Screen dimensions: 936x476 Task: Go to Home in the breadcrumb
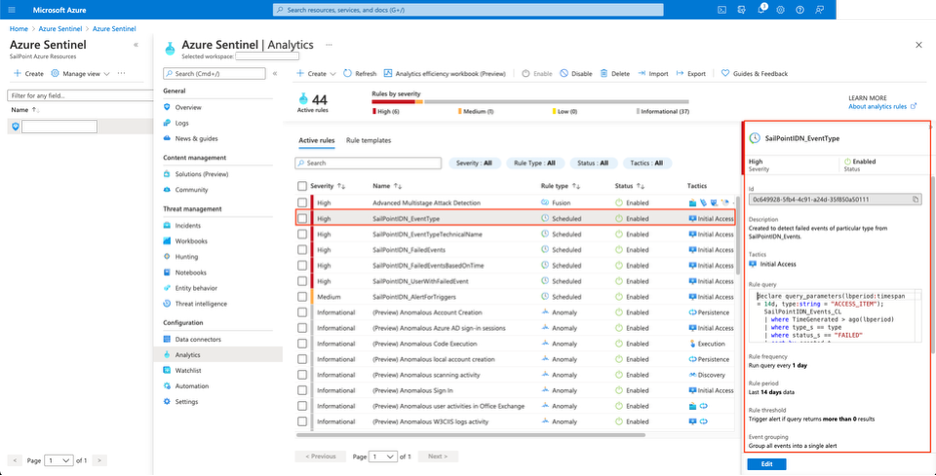(19, 29)
